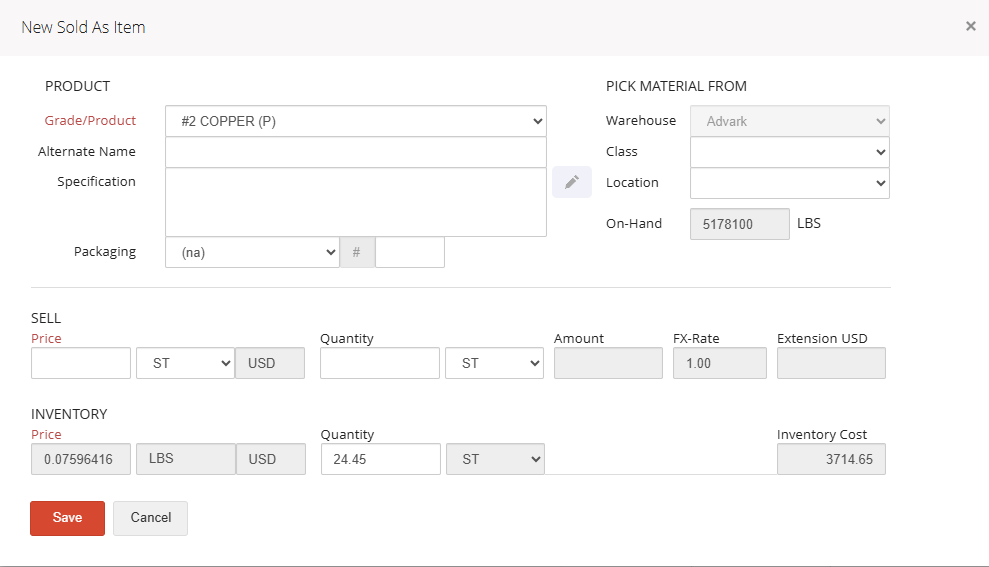Click the Inventory price LBS unit box
989x567 pixels.
pyautogui.click(x=186, y=459)
